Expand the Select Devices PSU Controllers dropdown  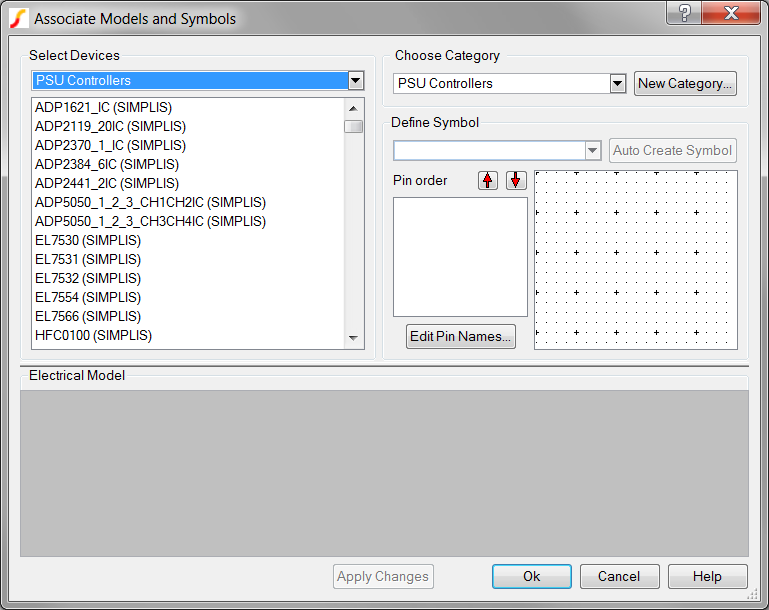coord(356,80)
